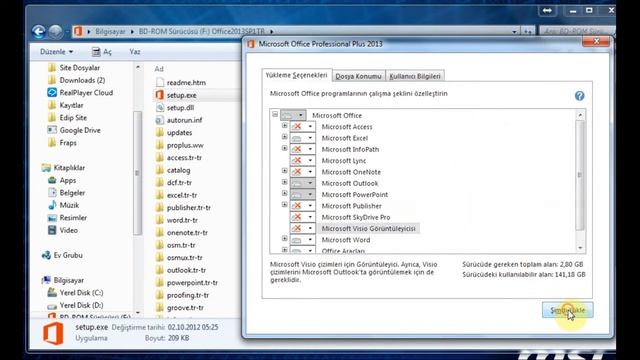
Task: Select setup.exe file icon
Action: point(159,95)
